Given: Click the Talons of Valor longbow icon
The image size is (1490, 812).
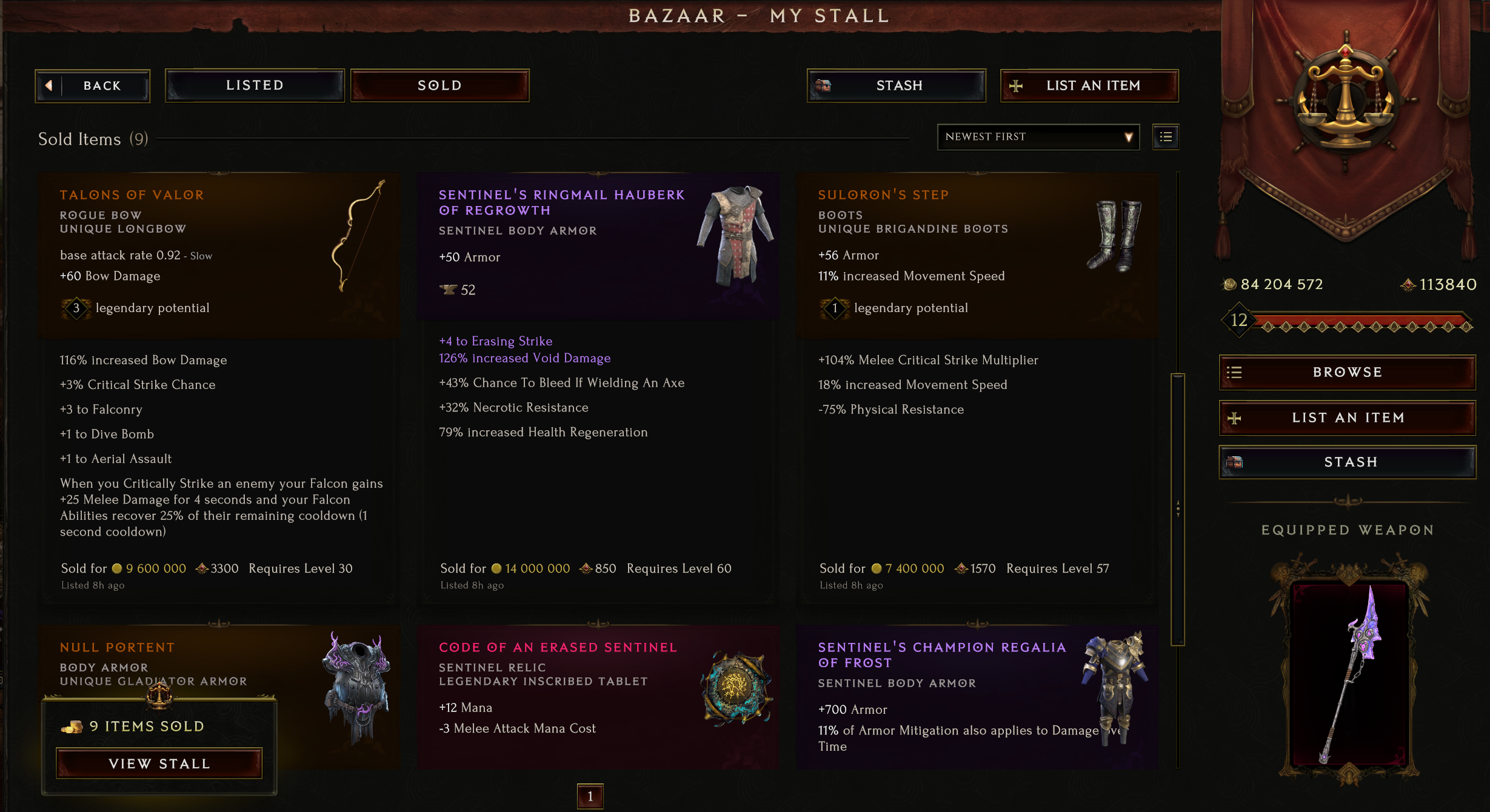Looking at the screenshot, I should tap(358, 236).
